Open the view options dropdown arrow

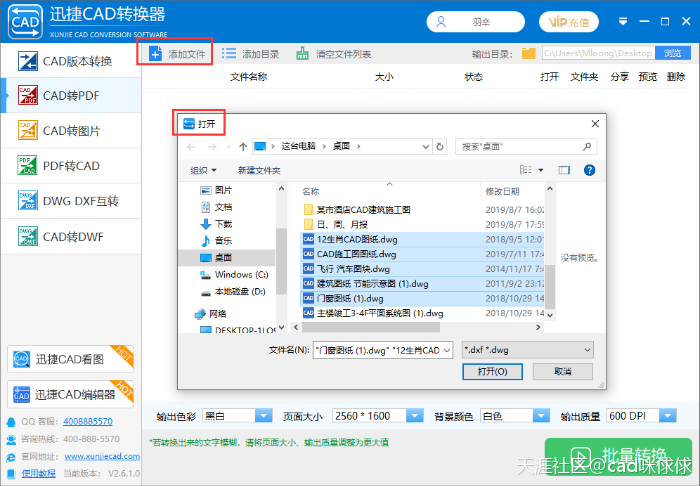[541, 170]
